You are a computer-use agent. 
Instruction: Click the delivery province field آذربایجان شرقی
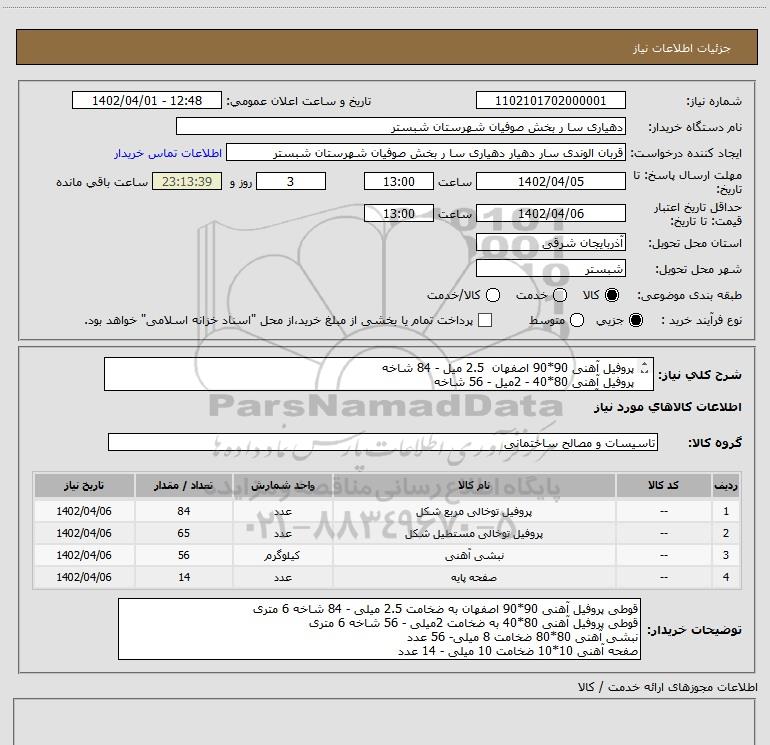pos(550,243)
